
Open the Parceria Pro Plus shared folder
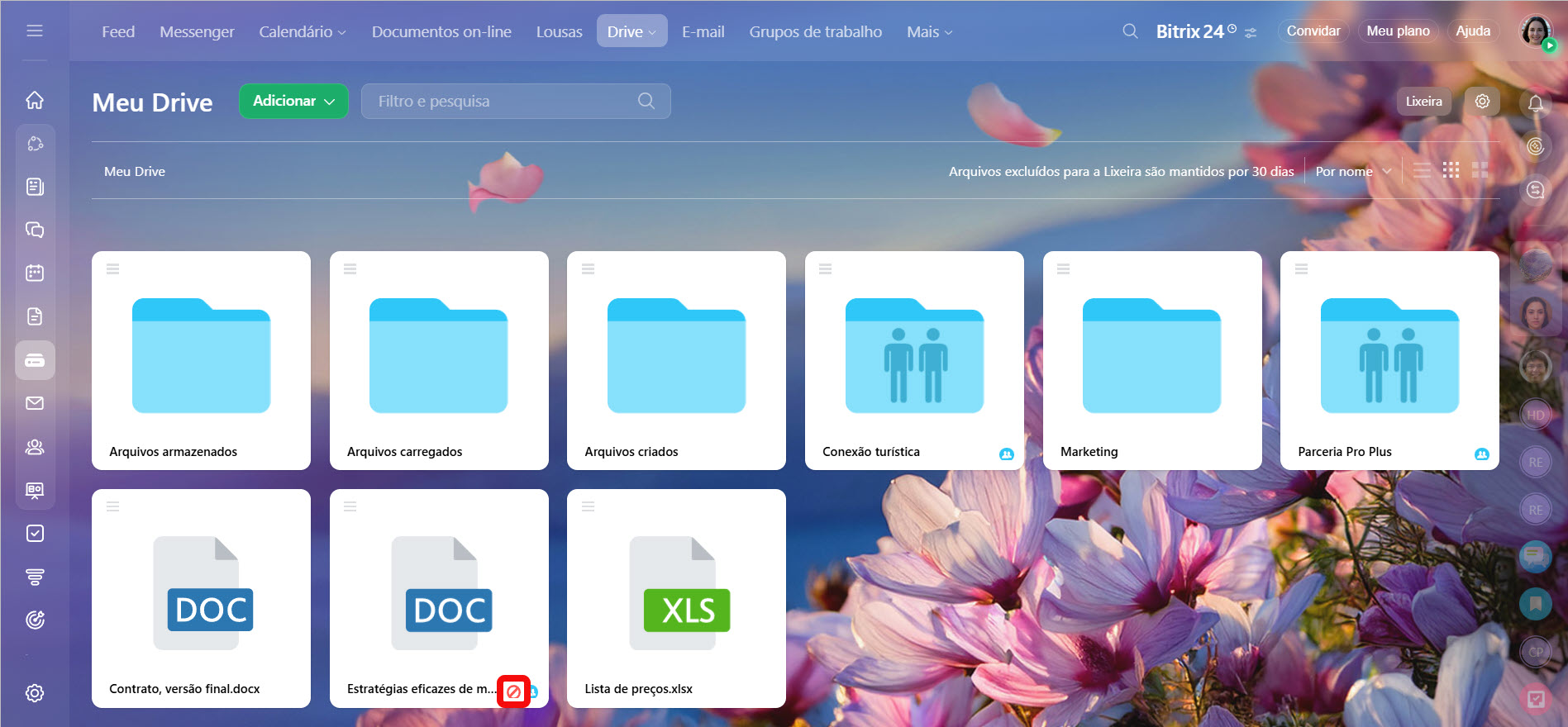[1389, 360]
